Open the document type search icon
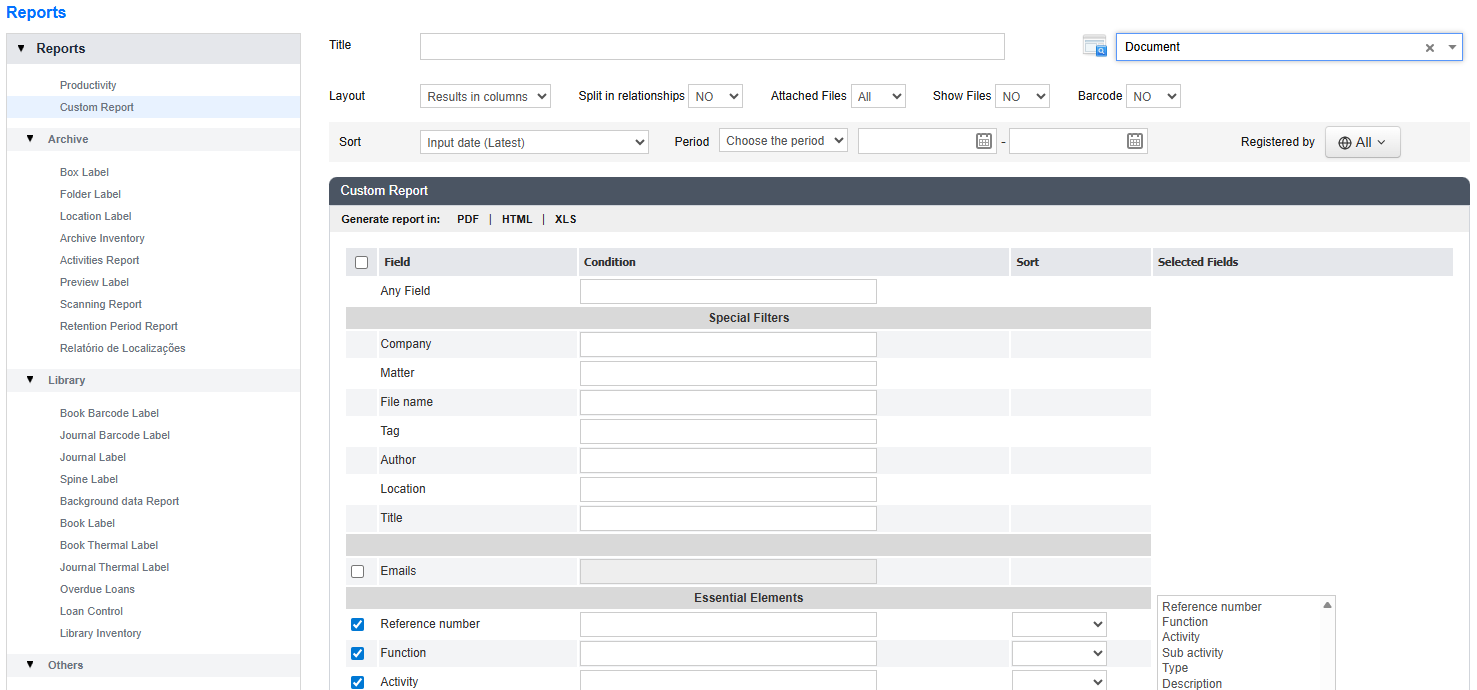Screen dimensions: 1477x690 1095,46
